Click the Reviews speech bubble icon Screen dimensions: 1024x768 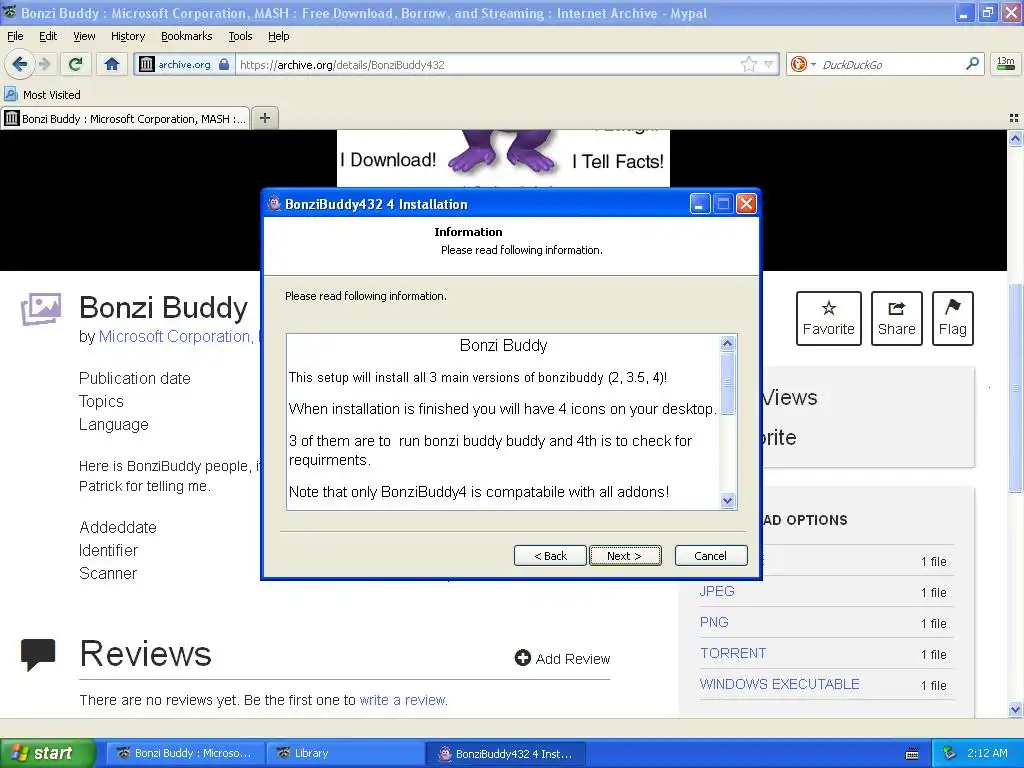pyautogui.click(x=38, y=655)
